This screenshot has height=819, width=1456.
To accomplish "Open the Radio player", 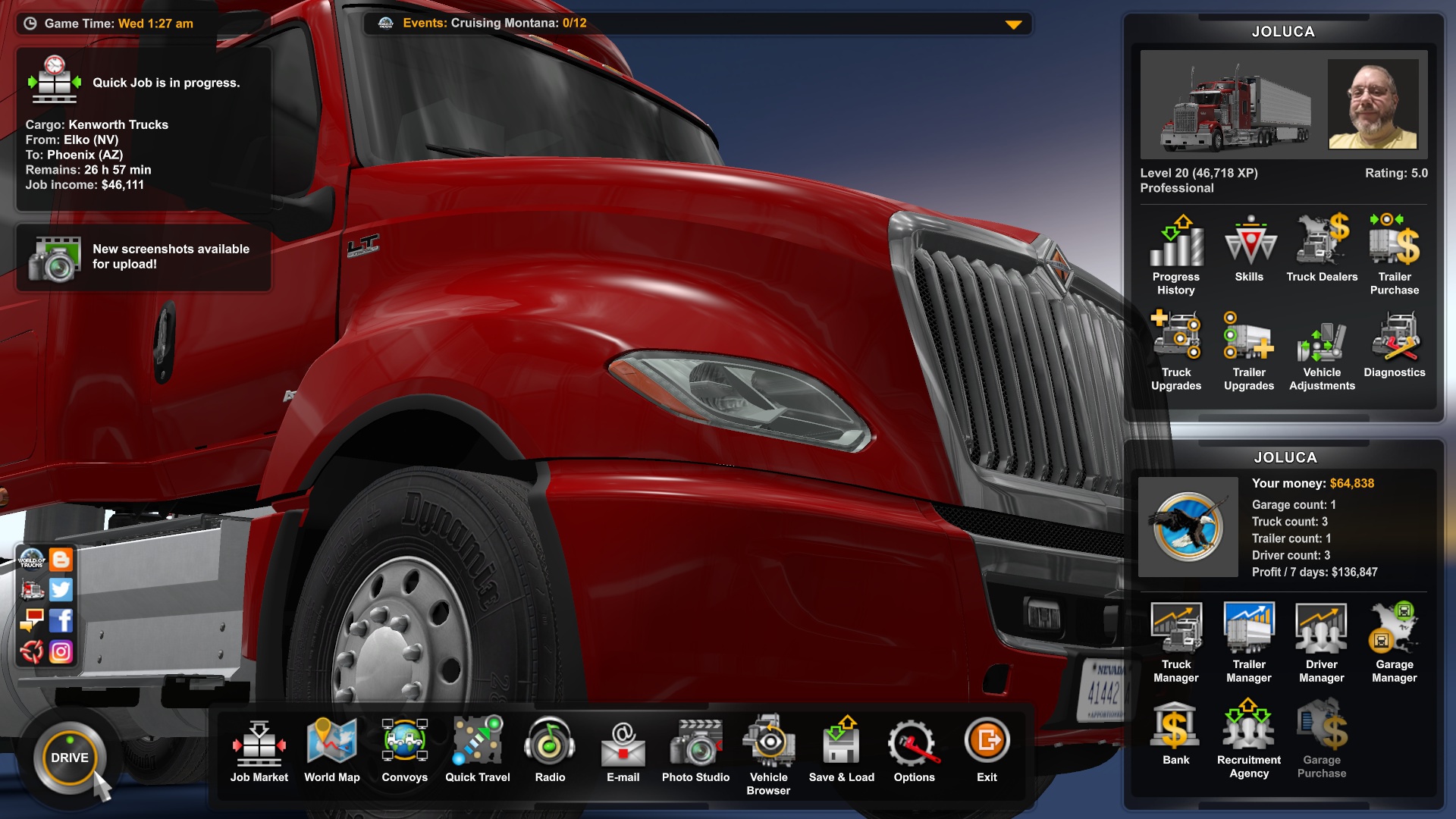I will tap(550, 745).
